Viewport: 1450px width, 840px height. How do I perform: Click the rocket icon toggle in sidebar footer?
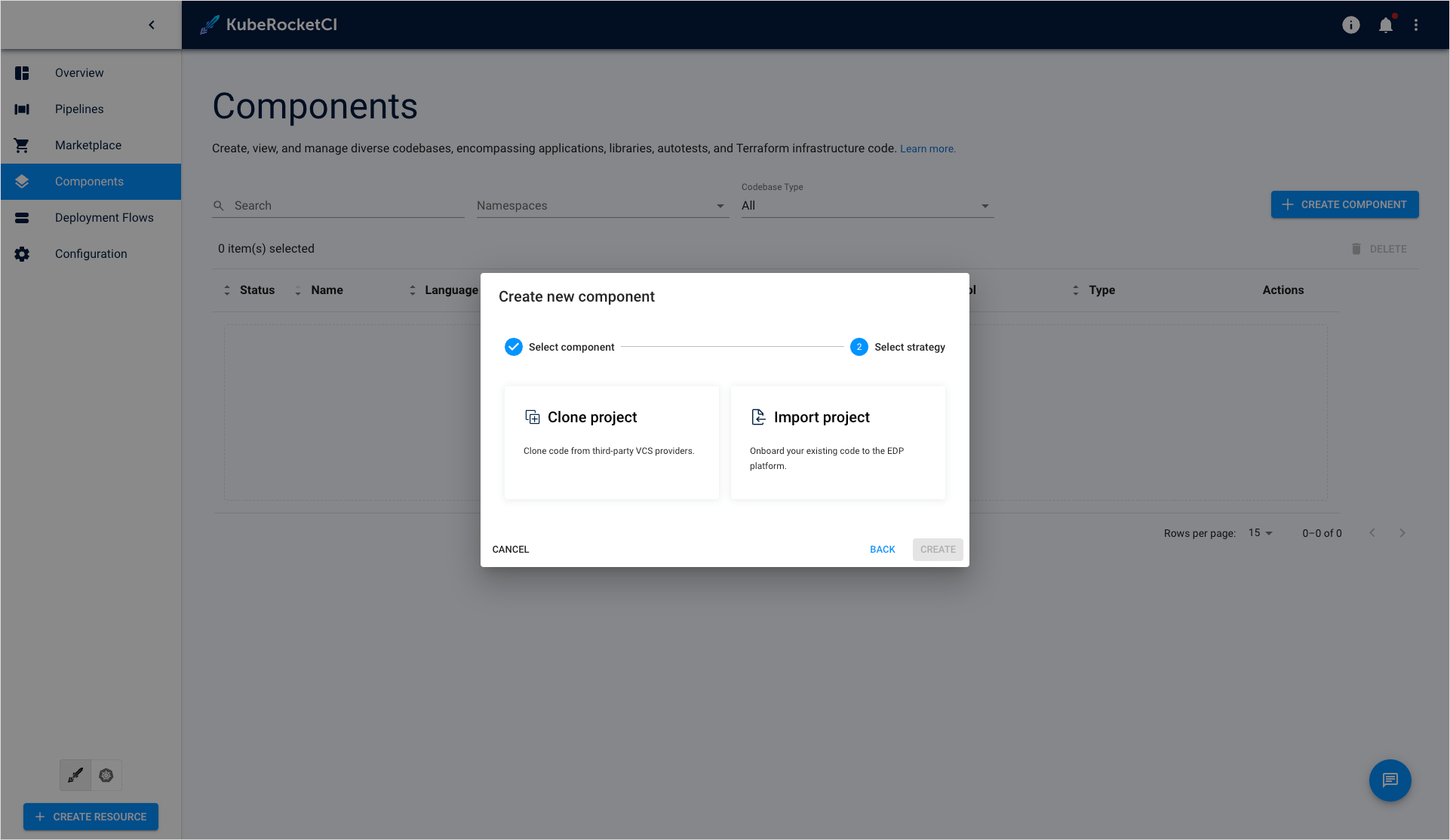click(75, 775)
